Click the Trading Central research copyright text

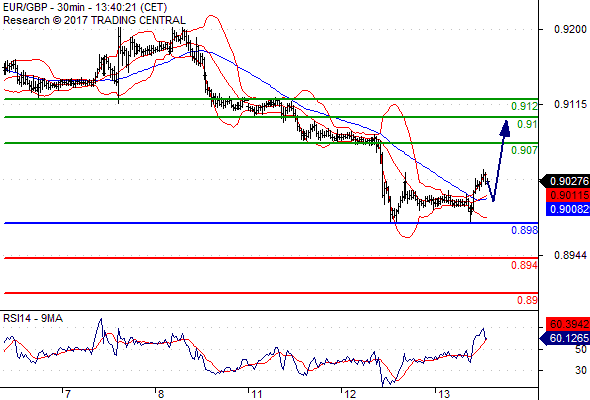click(x=94, y=20)
